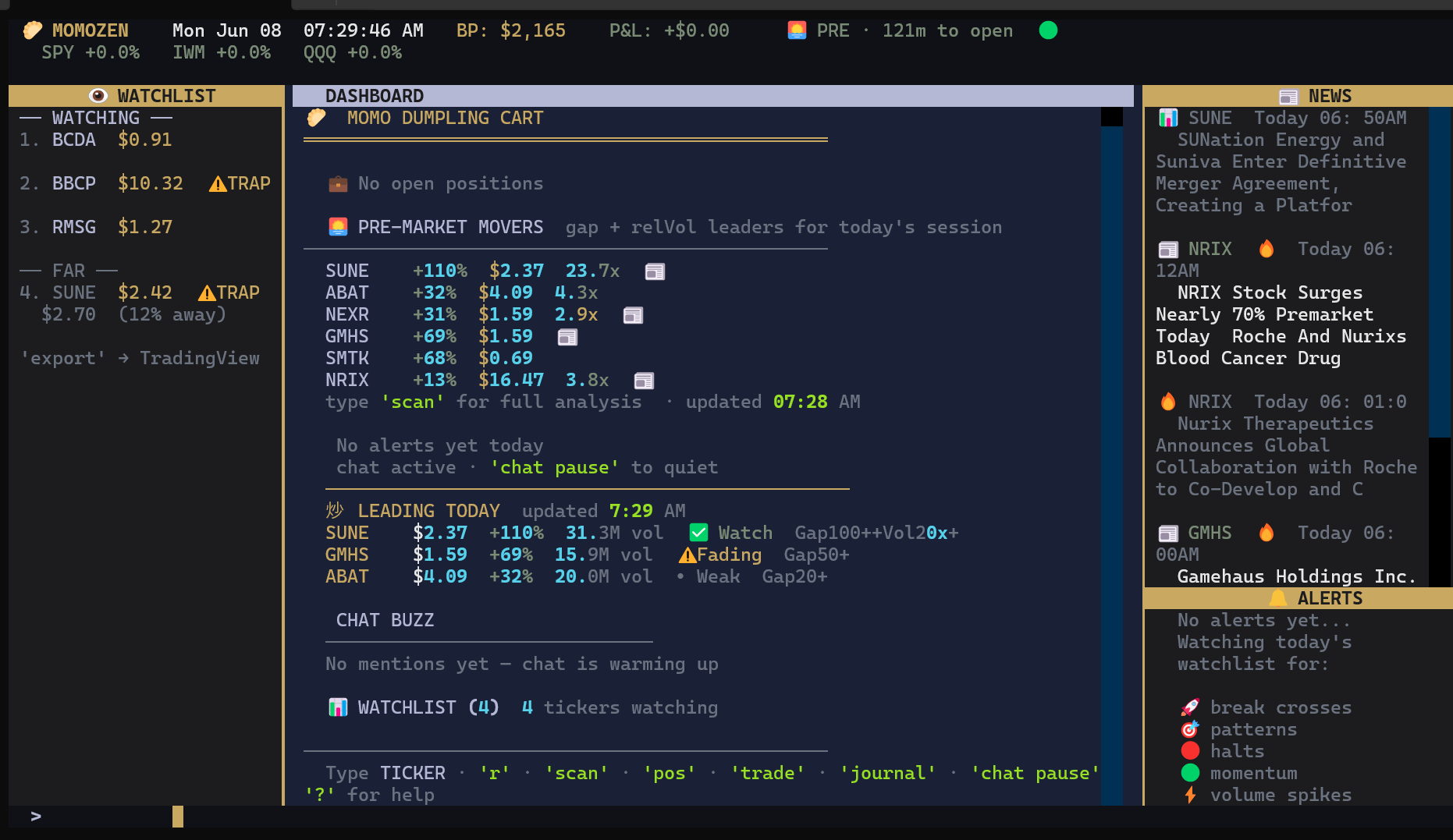Click the flame icon on NRIX 06:12AM news

tap(1266, 249)
